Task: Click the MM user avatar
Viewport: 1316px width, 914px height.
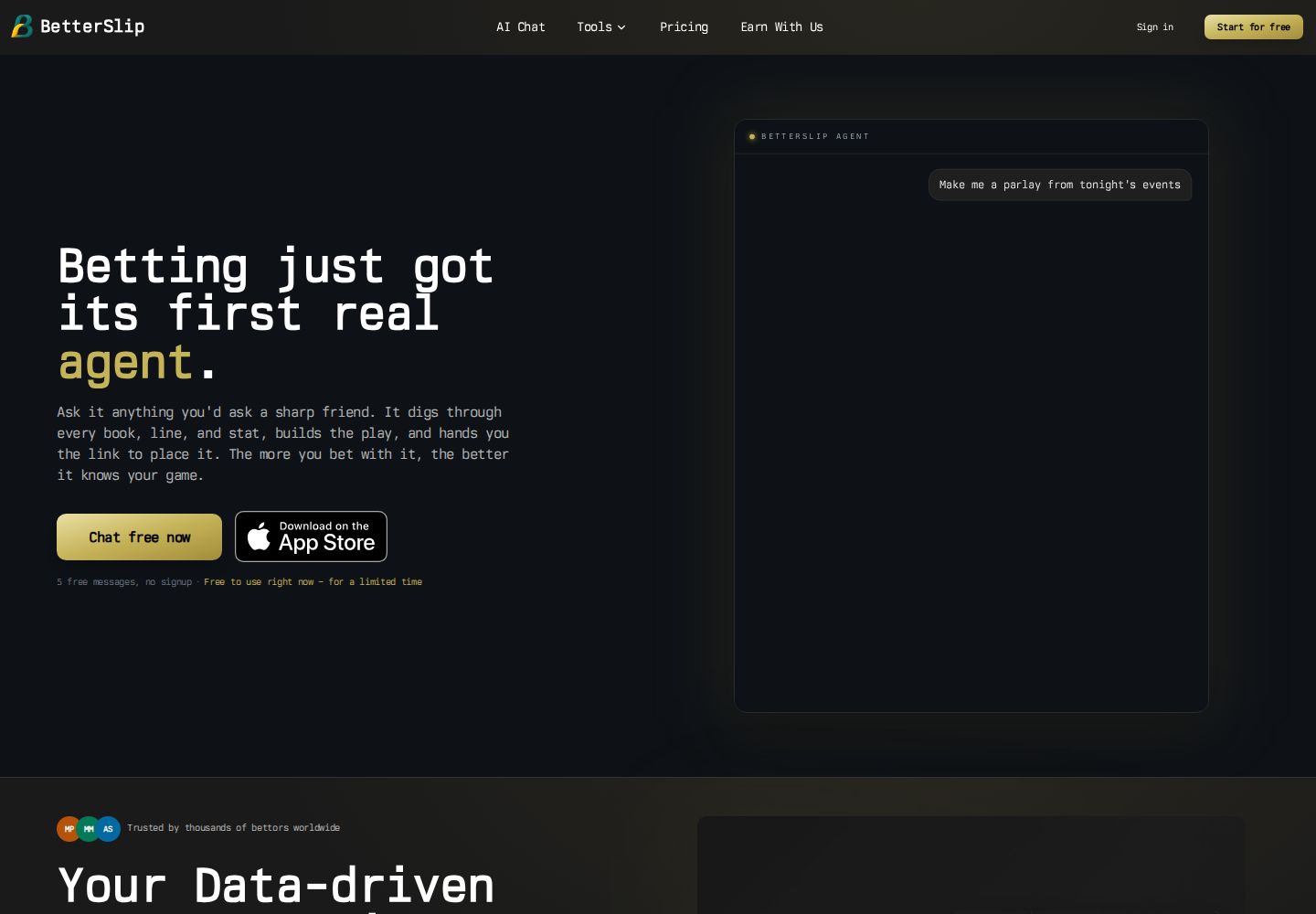Action: point(89,829)
